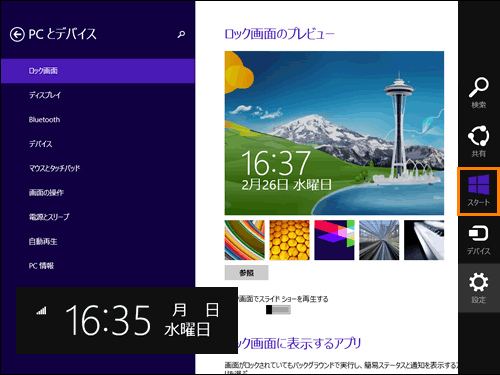Screen dimensions: 500x375
Task: Click the 参照 browse button
Action: click(246, 273)
